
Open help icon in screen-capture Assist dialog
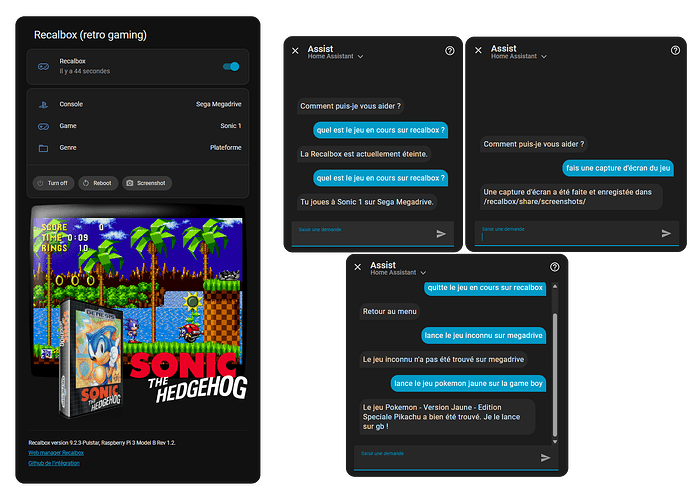click(x=675, y=50)
